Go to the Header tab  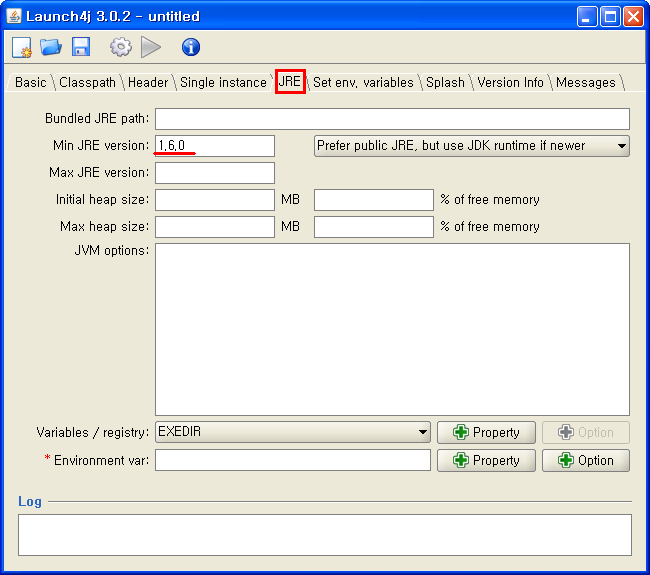coord(148,82)
